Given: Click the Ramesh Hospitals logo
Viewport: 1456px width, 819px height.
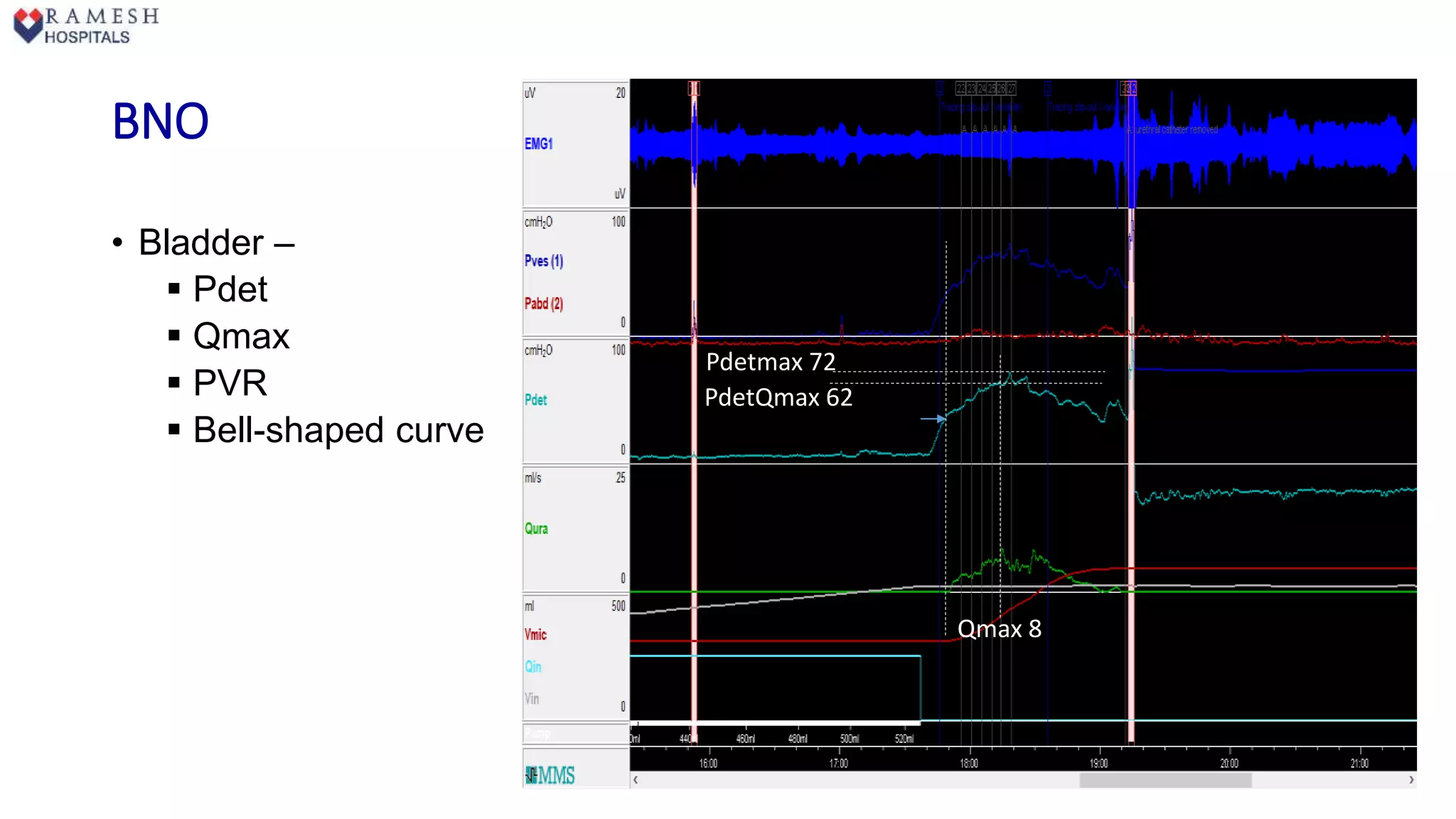Looking at the screenshot, I should [x=85, y=26].
